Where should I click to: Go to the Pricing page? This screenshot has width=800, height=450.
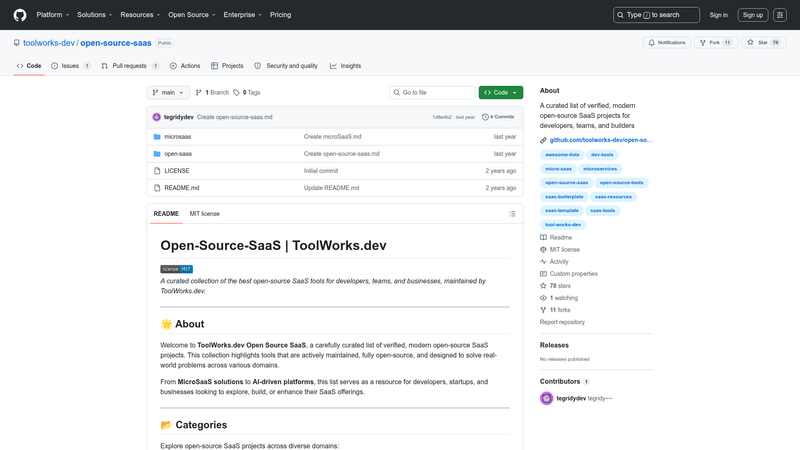[x=280, y=15]
